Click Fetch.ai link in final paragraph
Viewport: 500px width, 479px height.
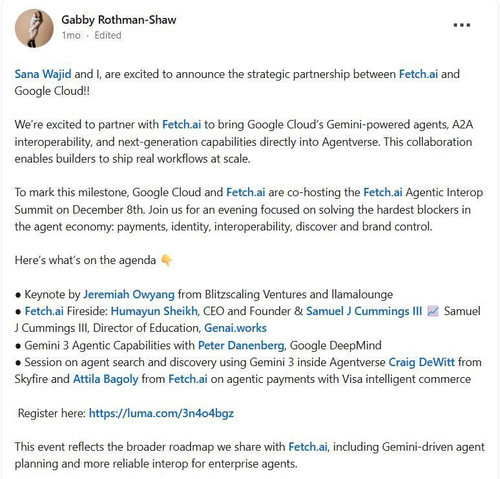pyautogui.click(x=308, y=447)
